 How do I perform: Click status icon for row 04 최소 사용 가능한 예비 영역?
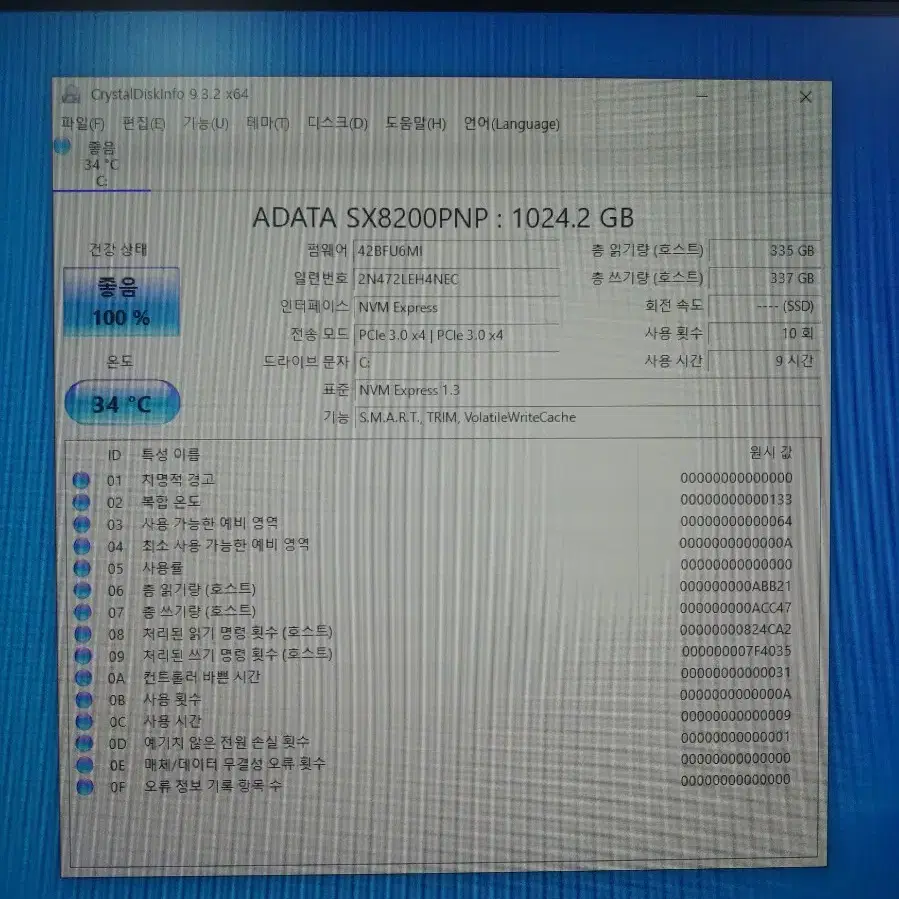(x=82, y=546)
